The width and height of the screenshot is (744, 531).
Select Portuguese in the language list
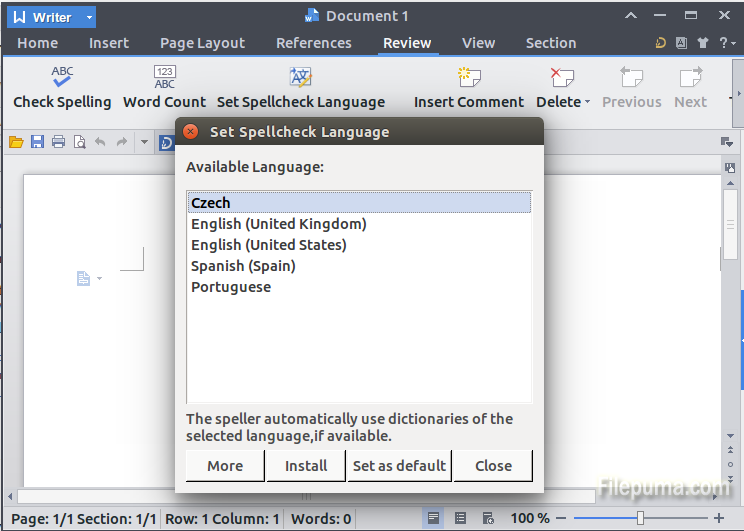[x=359, y=287]
